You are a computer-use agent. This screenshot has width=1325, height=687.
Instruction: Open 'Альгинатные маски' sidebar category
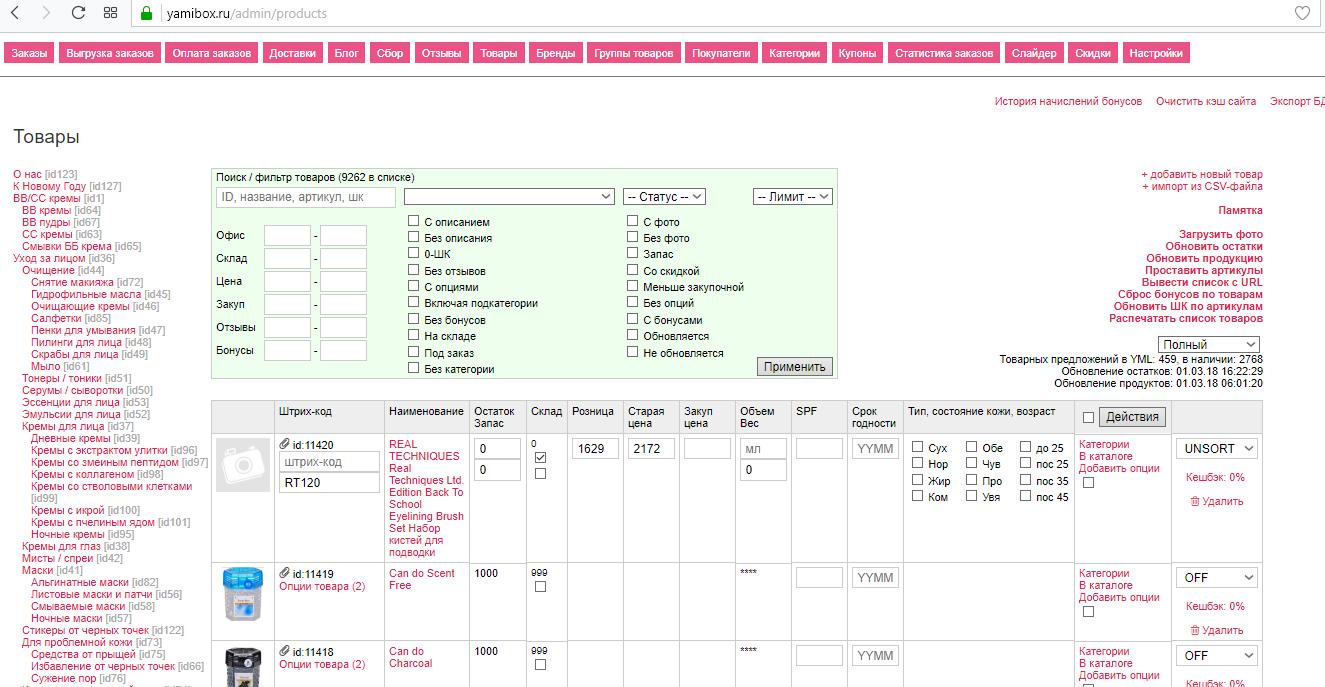80,582
